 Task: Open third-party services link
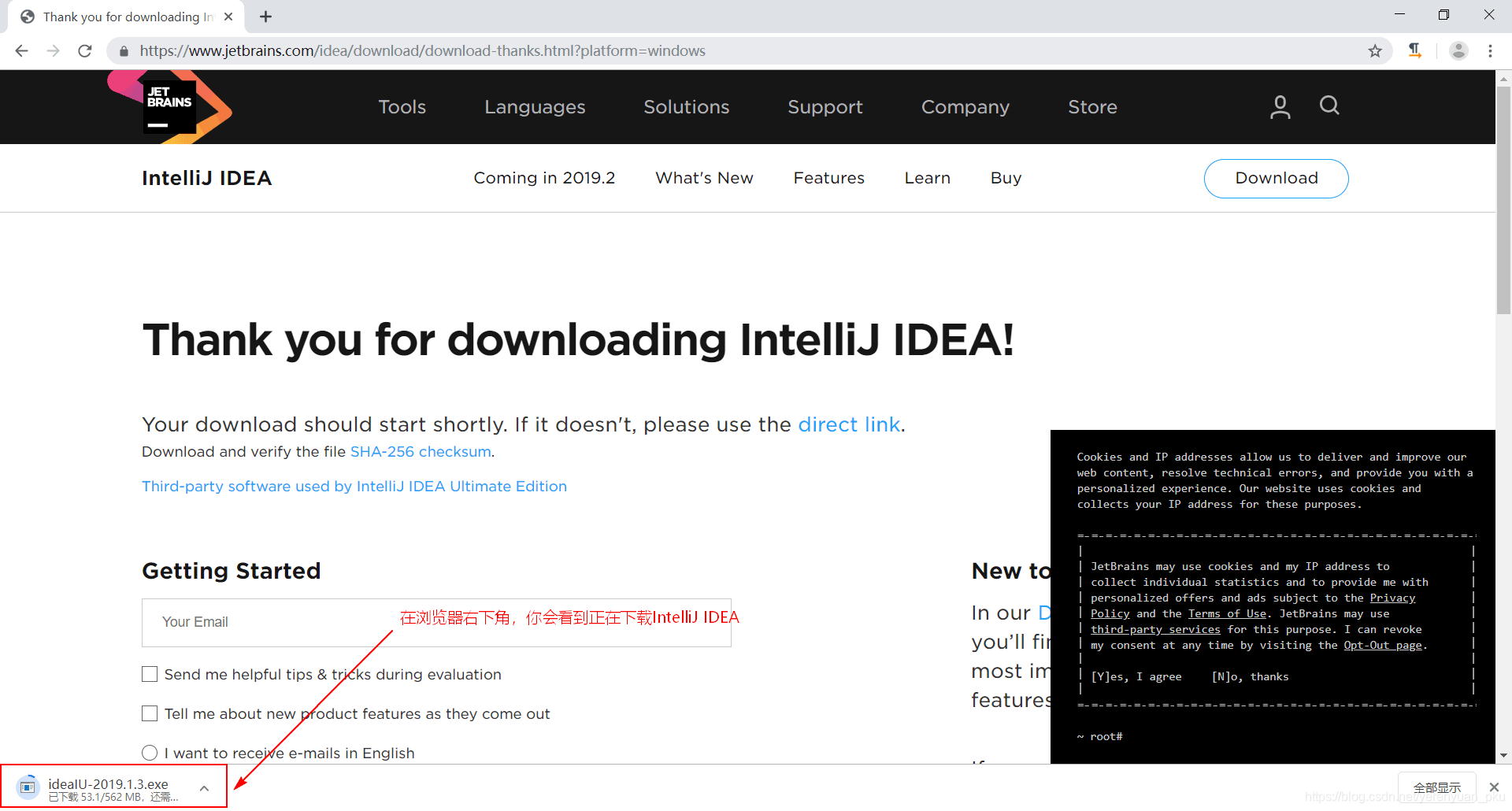pyautogui.click(x=1155, y=630)
